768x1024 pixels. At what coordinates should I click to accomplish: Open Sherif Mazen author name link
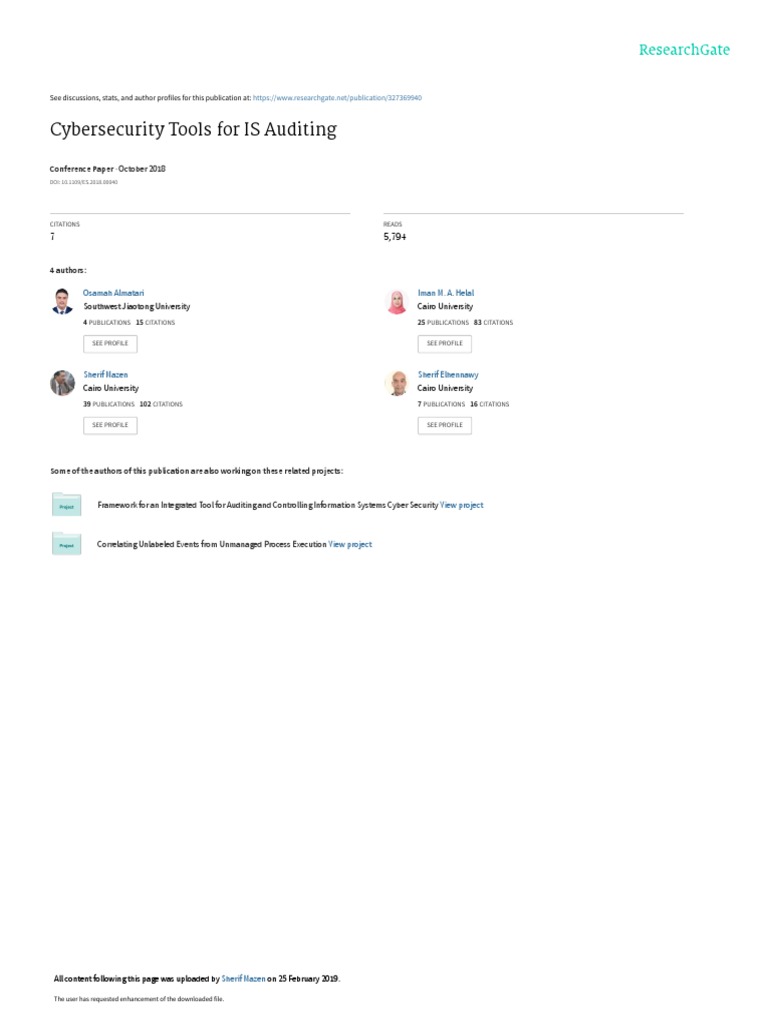point(105,375)
